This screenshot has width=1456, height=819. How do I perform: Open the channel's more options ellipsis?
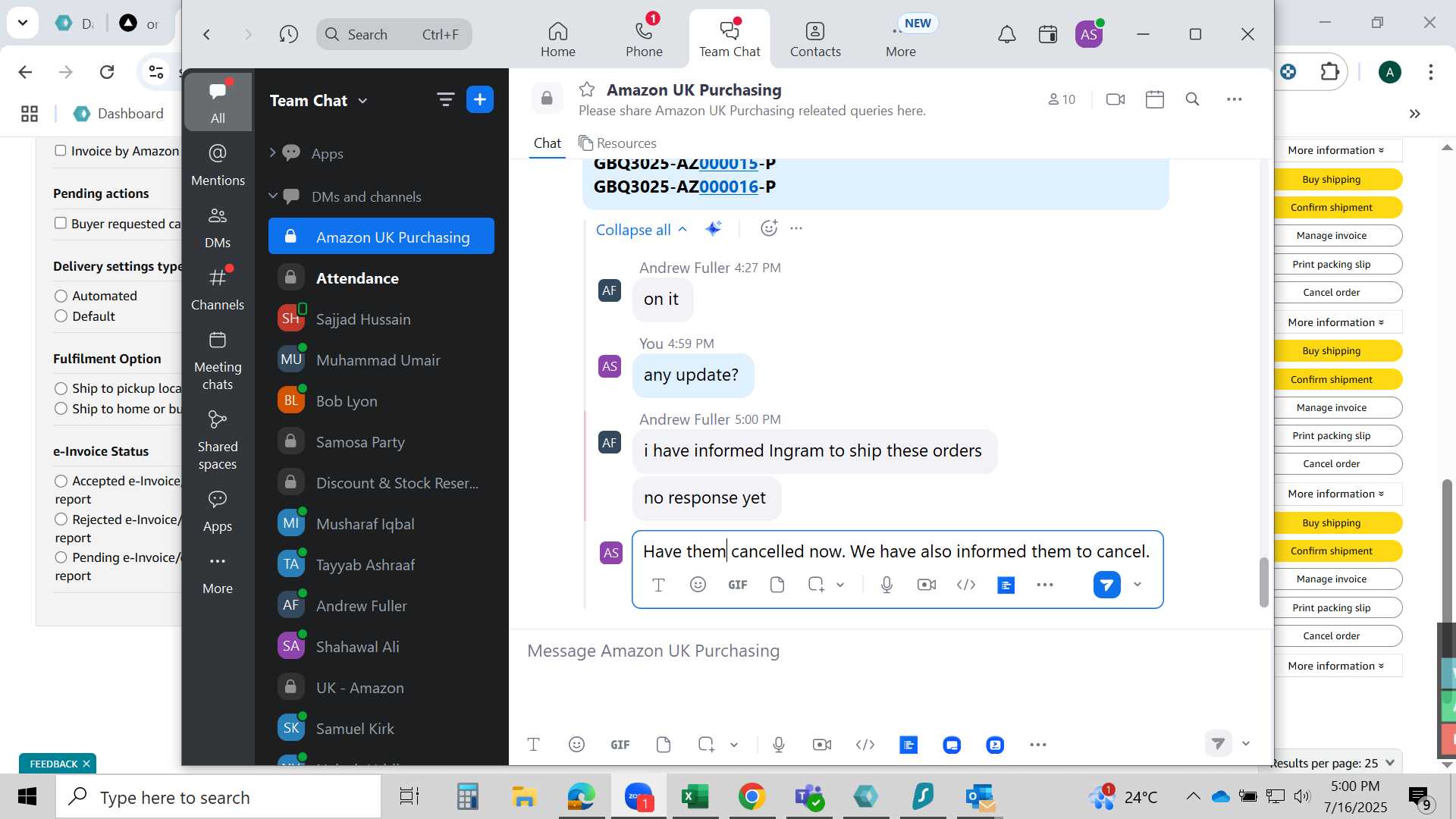[x=1235, y=99]
